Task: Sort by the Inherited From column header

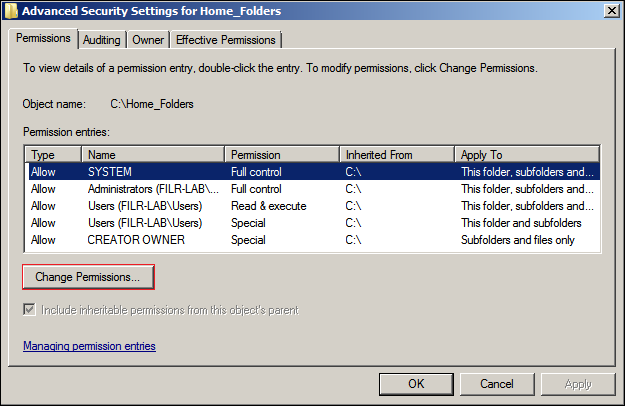Action: (396, 155)
